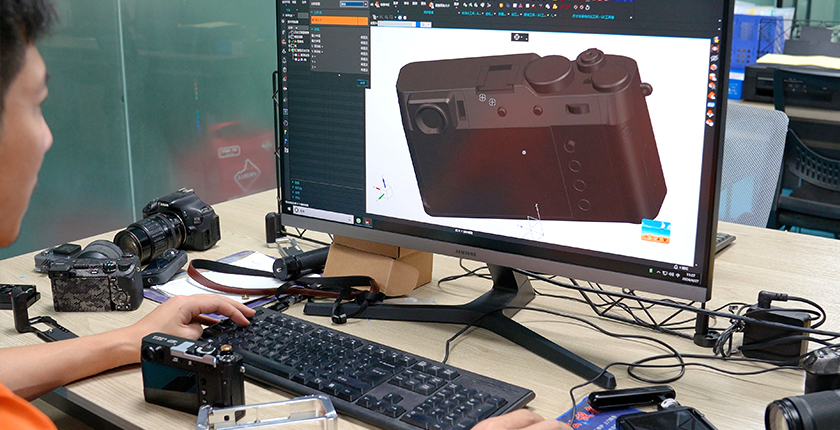Click the XYZ axis triad in the viewport
This screenshot has height=430, width=840.
click(x=383, y=188)
